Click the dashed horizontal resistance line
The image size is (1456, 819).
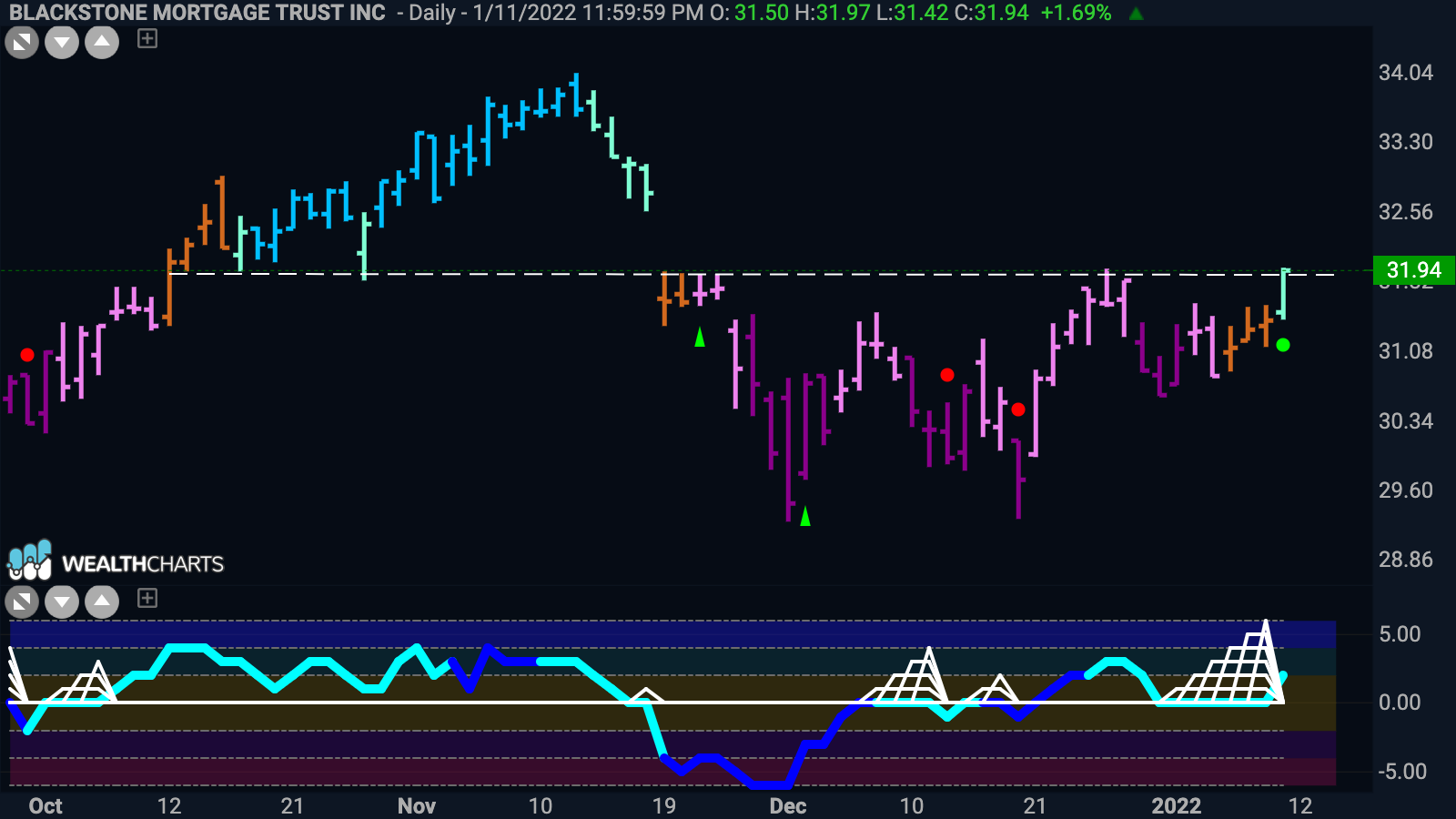pos(752,274)
